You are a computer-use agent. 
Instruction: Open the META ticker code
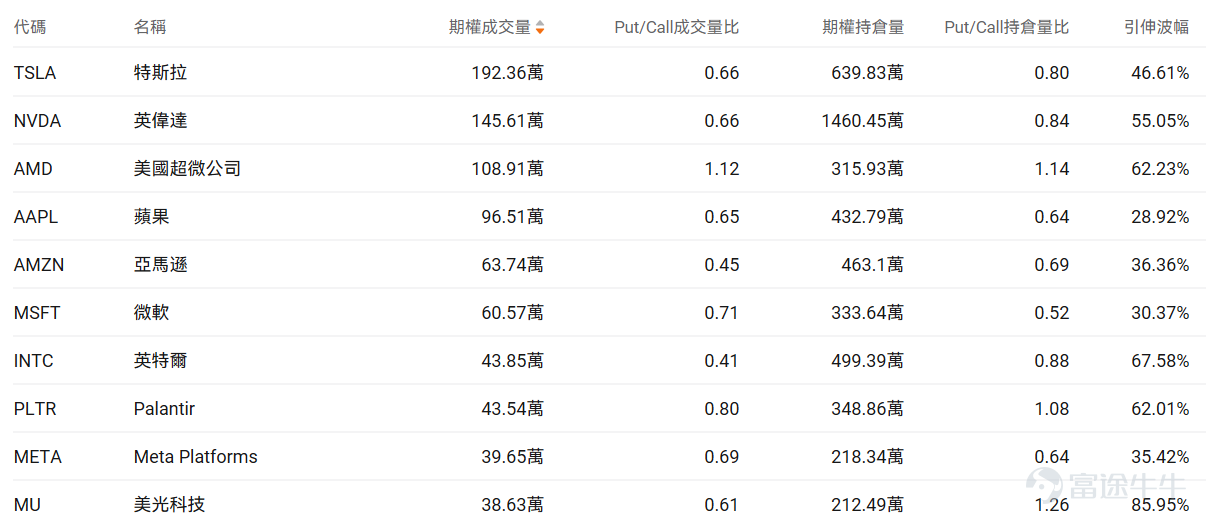[x=38, y=457]
